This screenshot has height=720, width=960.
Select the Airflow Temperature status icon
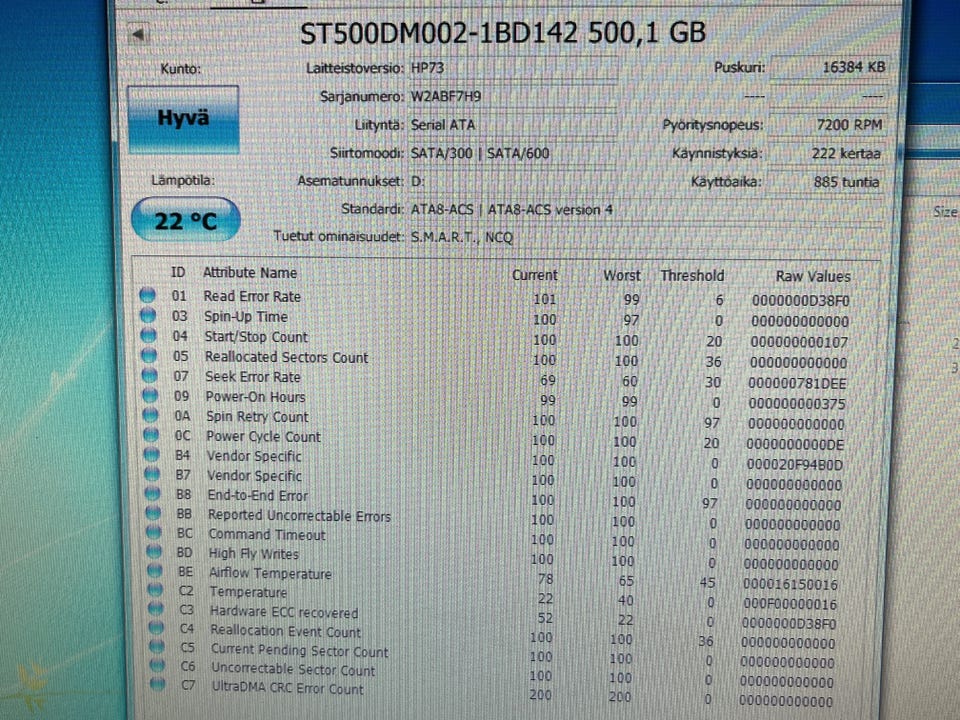point(156,571)
